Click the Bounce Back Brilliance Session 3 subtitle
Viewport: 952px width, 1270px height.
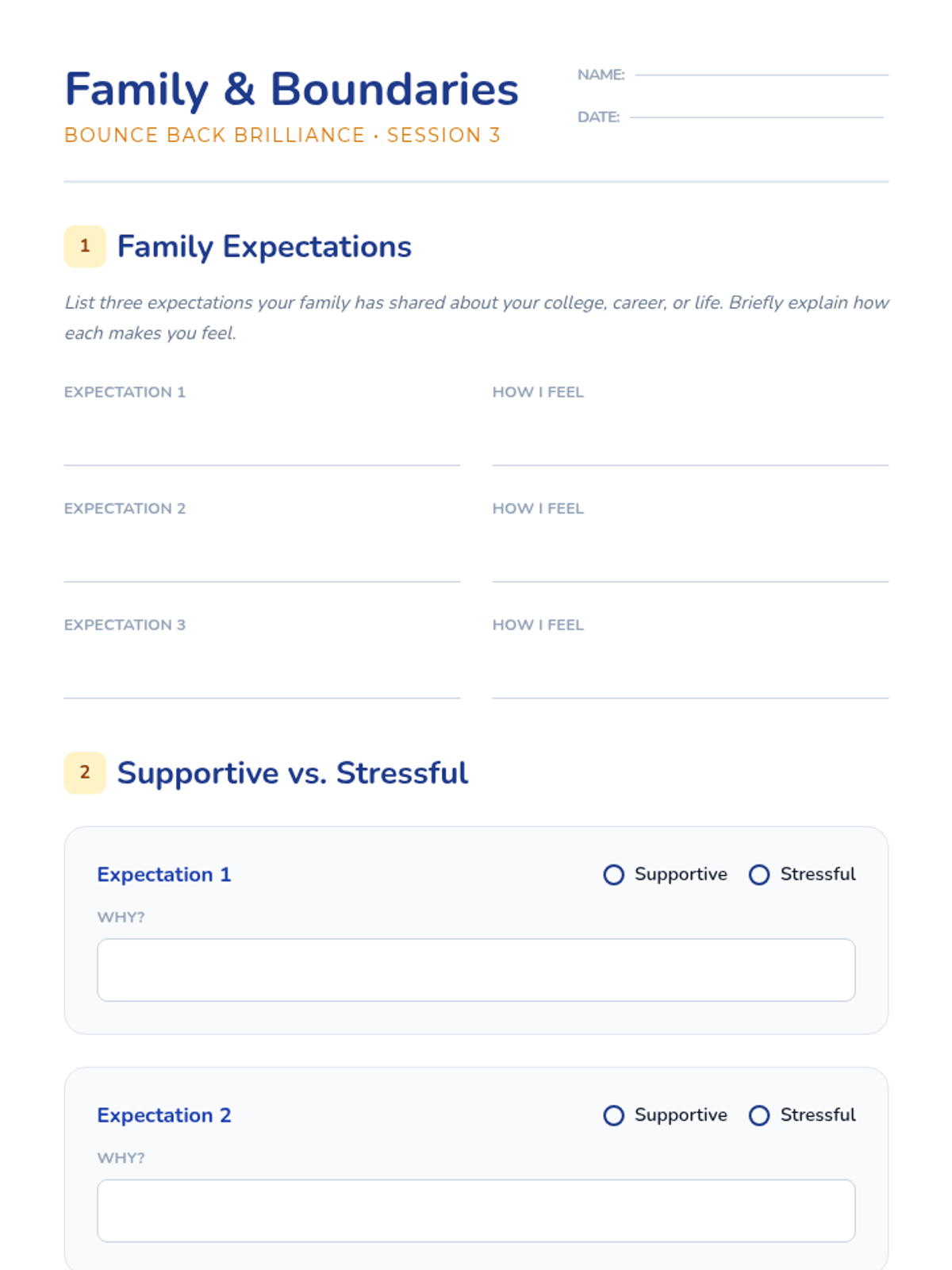coord(282,135)
